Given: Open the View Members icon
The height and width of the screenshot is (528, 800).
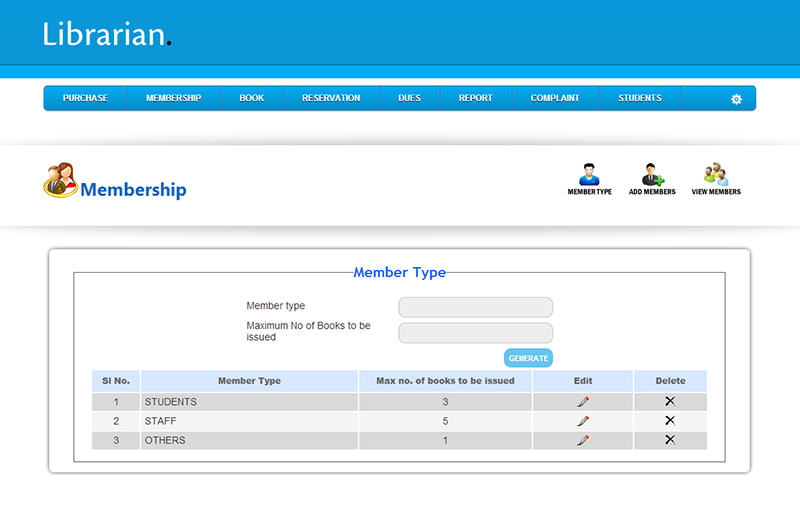Looking at the screenshot, I should pyautogui.click(x=716, y=176).
